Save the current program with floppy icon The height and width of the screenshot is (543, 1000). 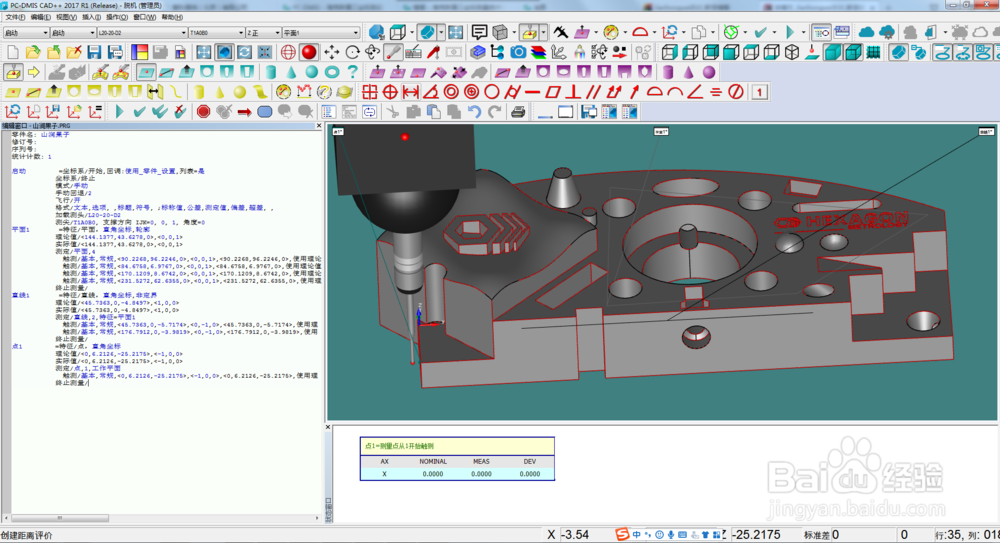pos(94,52)
